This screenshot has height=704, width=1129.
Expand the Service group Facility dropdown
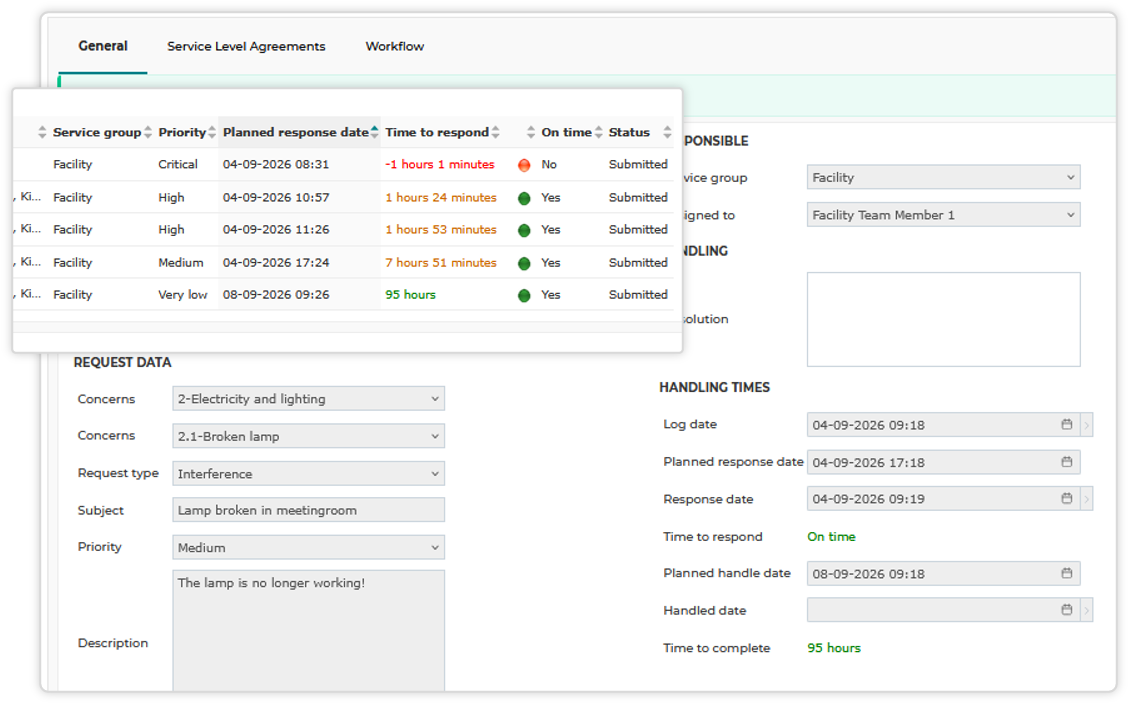pos(943,177)
